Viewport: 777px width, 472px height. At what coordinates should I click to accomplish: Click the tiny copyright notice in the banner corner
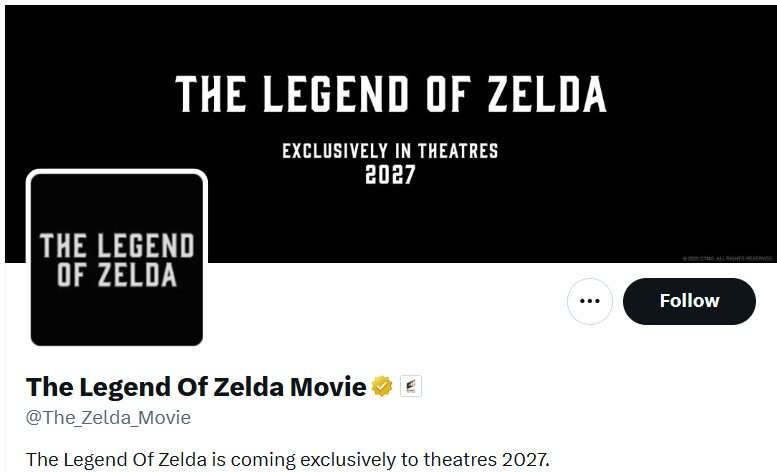pos(727,259)
